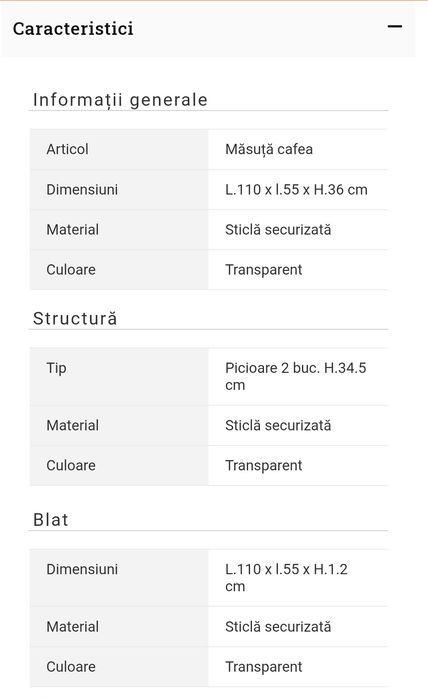Screen dimensions: 428x699
Task: Select Sticlă securizată in Blat table
Action: 278,626
